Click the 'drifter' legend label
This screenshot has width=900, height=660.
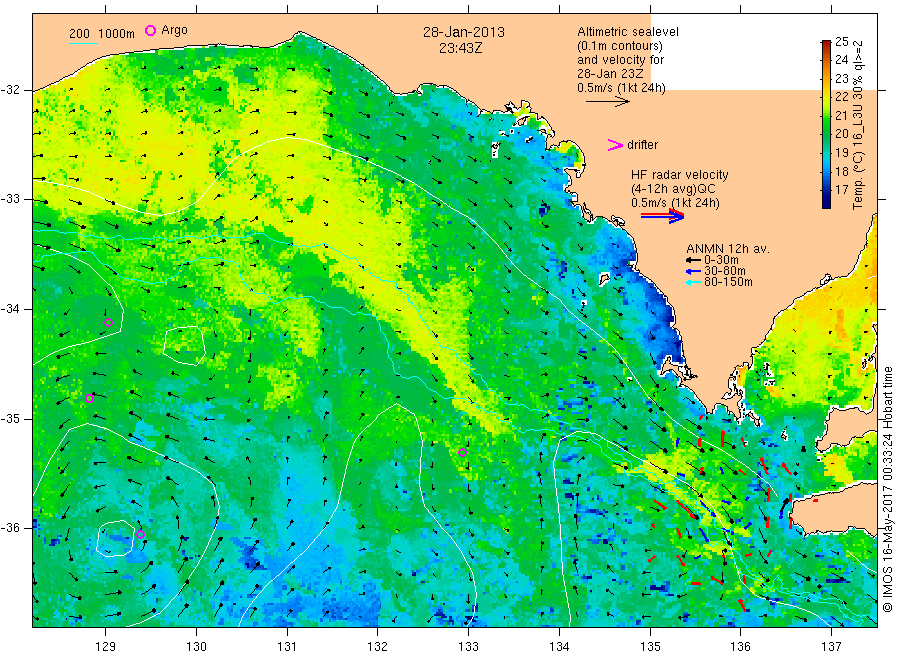pos(642,145)
